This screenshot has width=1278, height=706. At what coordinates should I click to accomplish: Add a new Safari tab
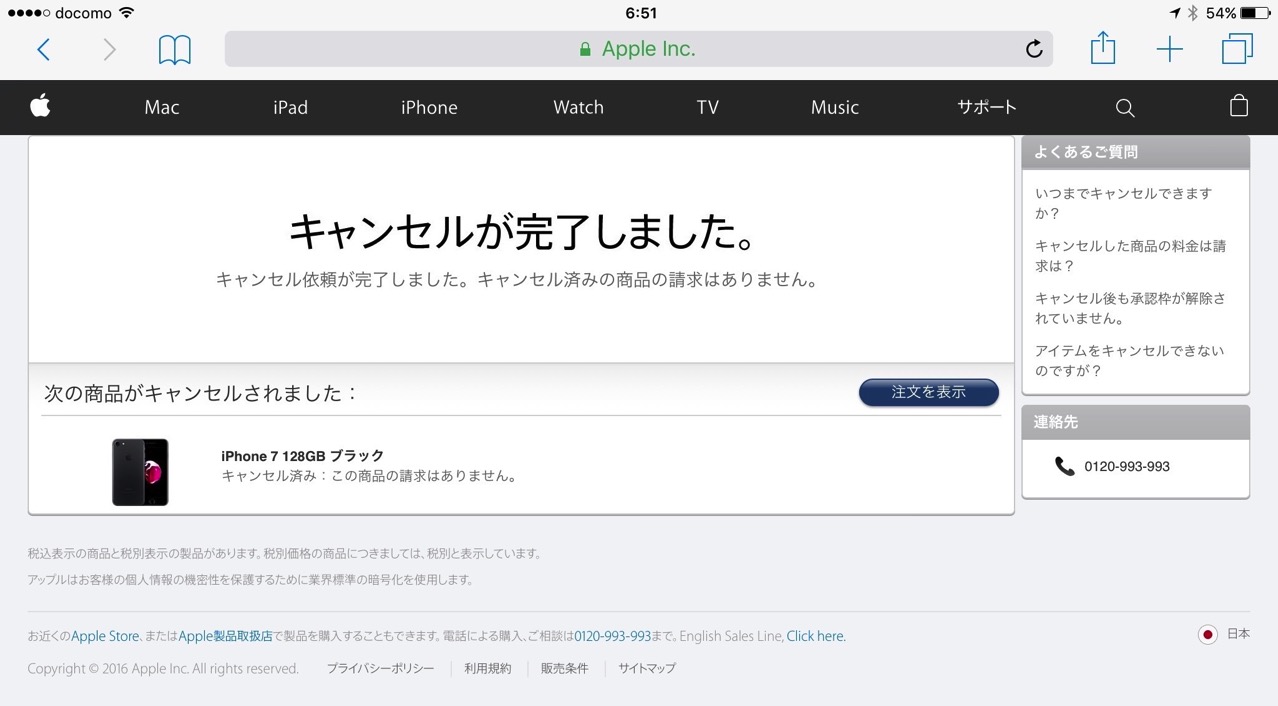1169,49
